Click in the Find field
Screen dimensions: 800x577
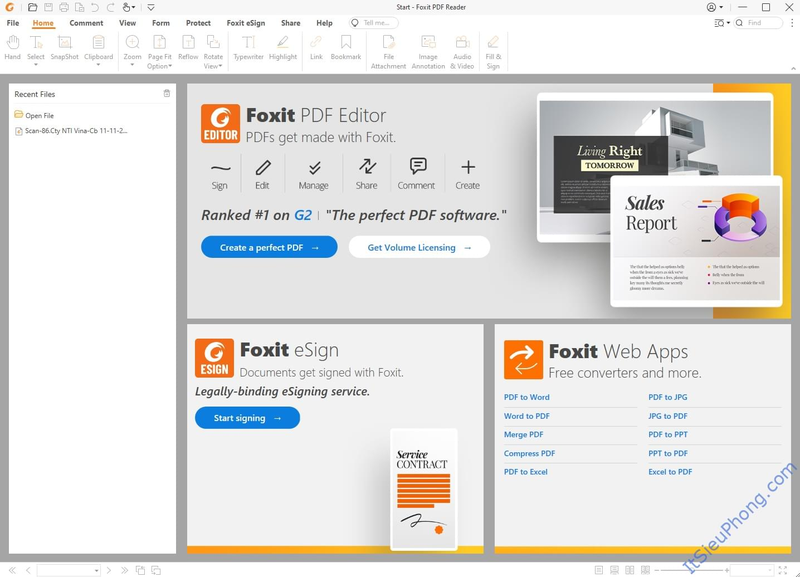tap(759, 23)
